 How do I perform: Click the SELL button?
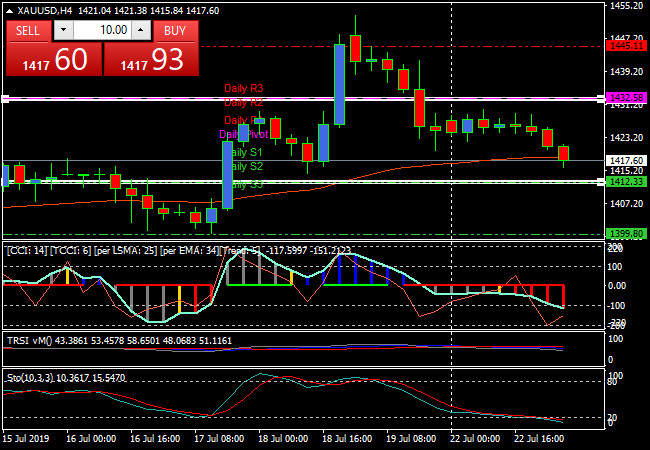point(28,30)
